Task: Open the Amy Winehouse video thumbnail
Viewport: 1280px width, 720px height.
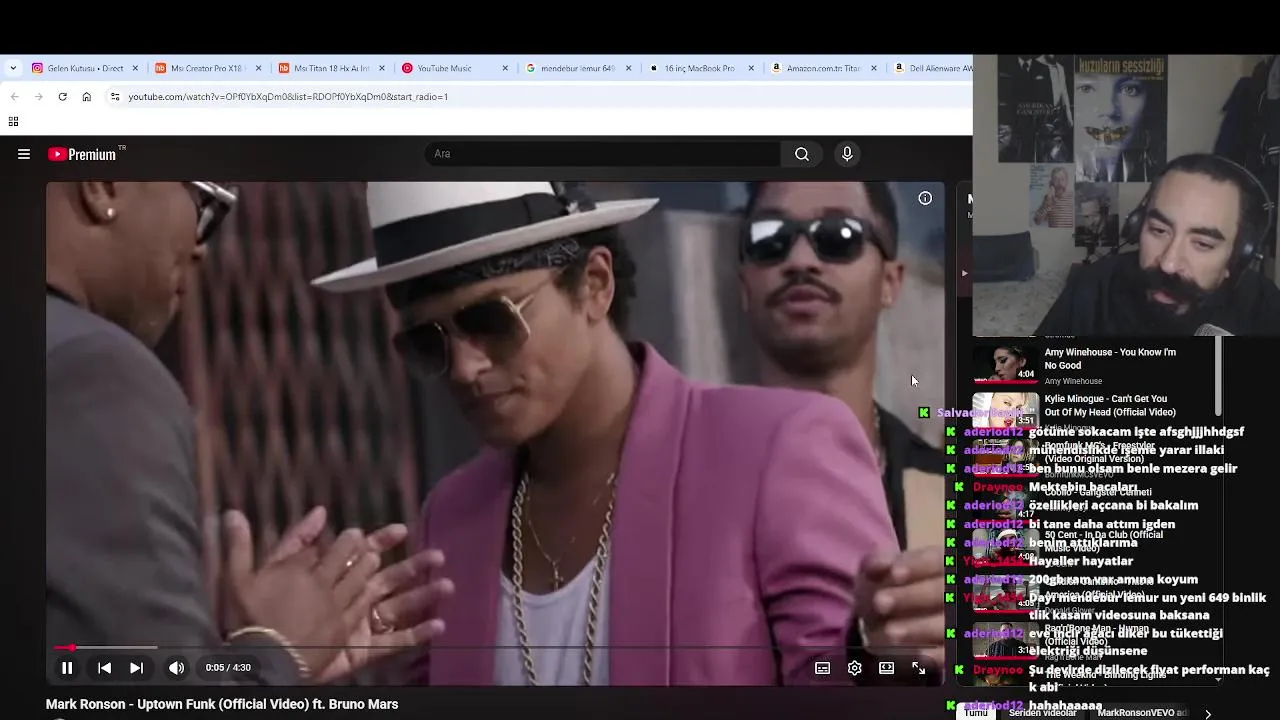Action: coord(1006,364)
